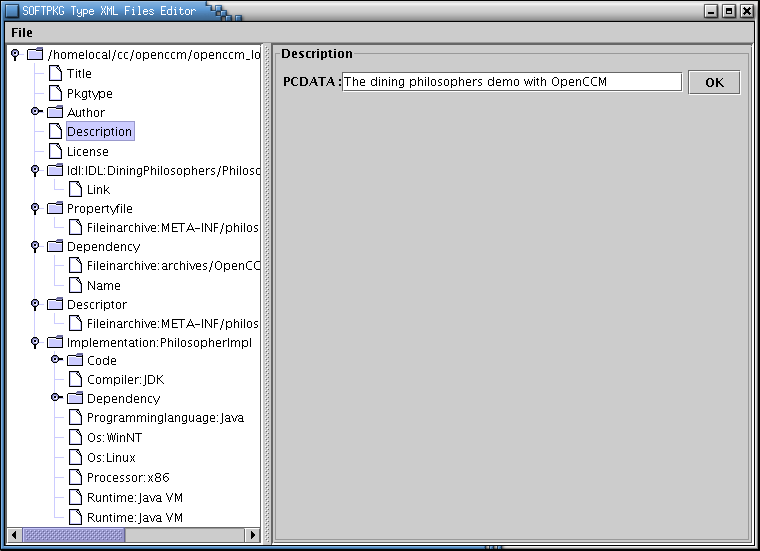This screenshot has width=760, height=551.
Task: Click the Title document icon
Action: point(56,74)
